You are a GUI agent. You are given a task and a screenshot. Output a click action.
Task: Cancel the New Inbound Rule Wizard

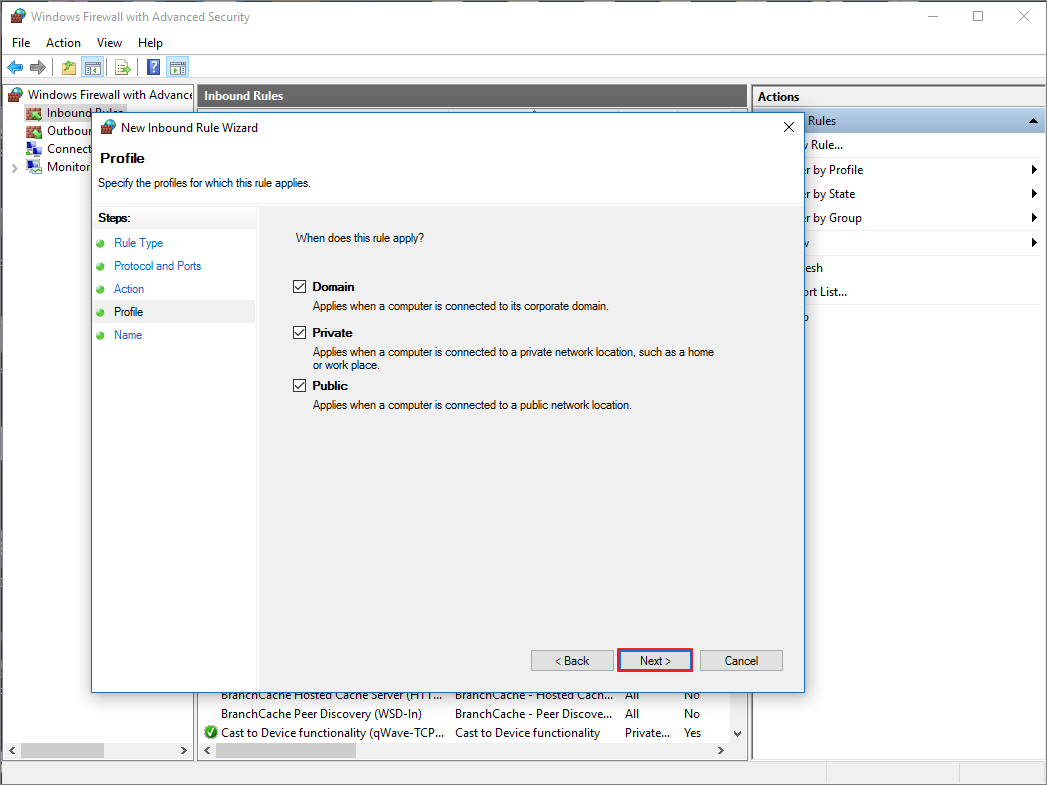tap(741, 661)
